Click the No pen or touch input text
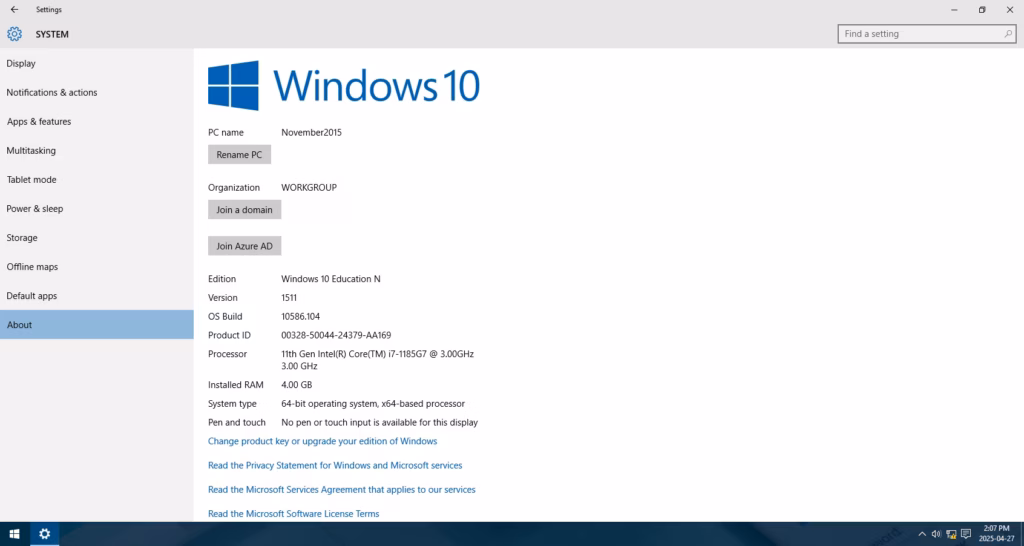This screenshot has width=1024, height=546. 379,423
